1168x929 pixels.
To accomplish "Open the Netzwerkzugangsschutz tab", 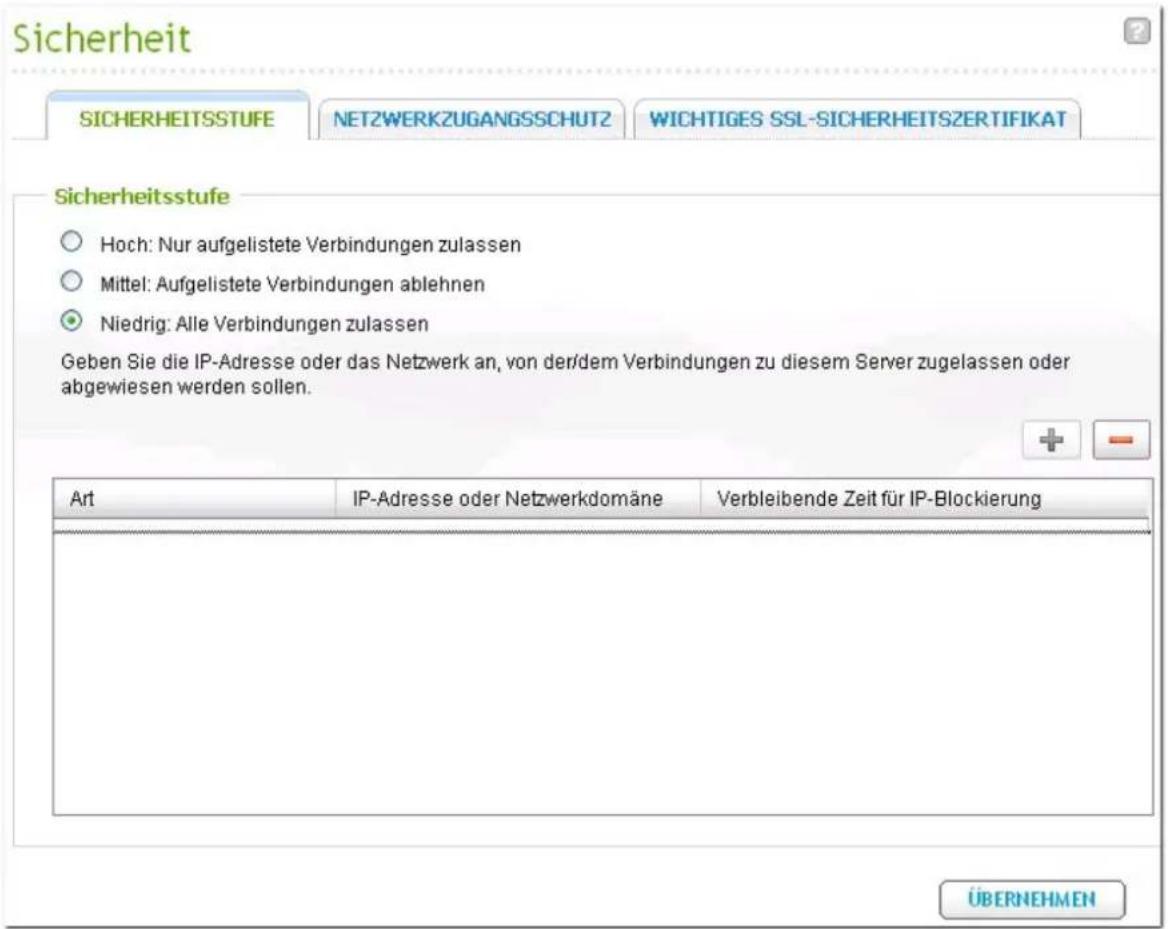I will pos(472,119).
